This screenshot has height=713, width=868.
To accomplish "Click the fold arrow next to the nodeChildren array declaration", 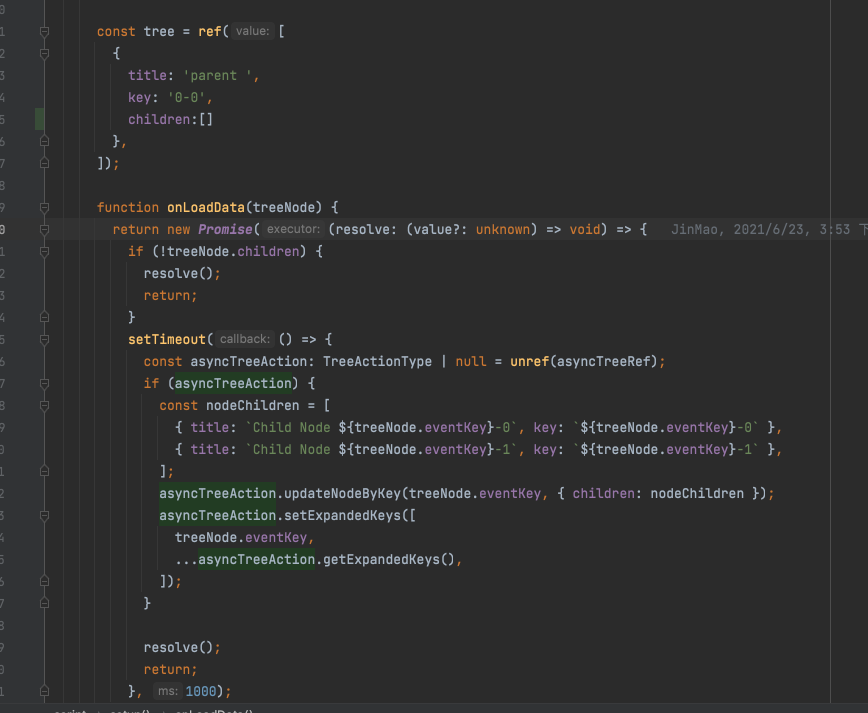I will tap(42, 405).
